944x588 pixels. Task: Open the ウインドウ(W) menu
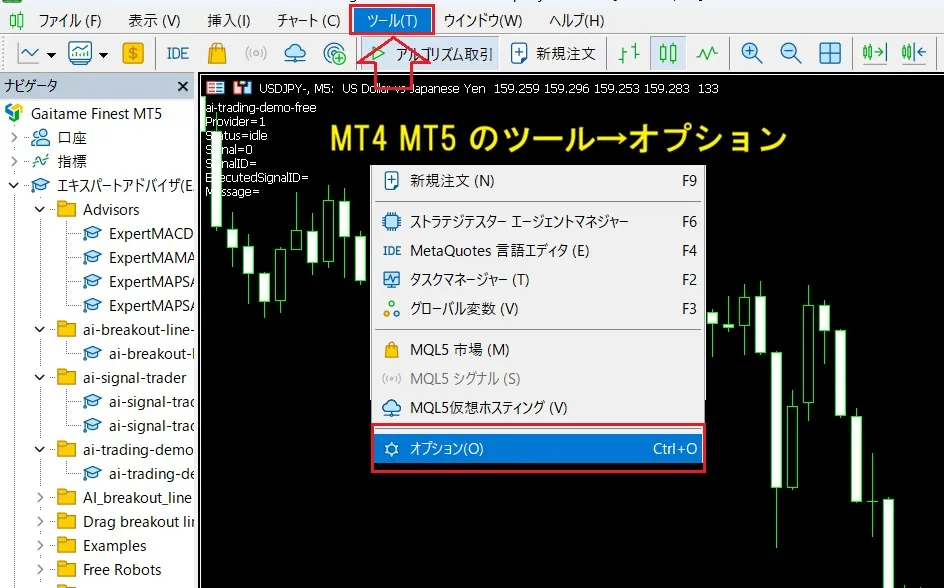pyautogui.click(x=483, y=20)
